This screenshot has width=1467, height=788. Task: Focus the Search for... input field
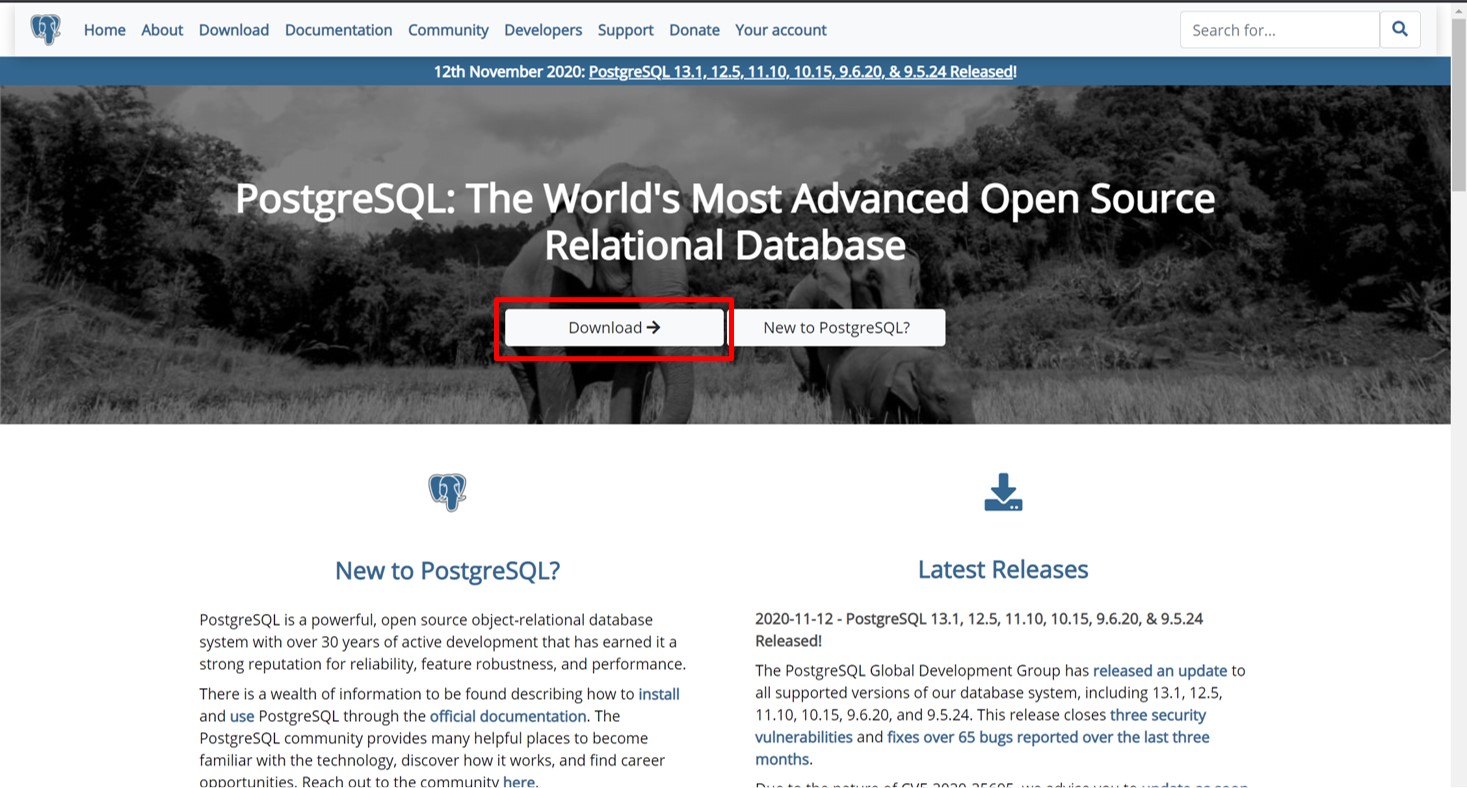tap(1279, 30)
